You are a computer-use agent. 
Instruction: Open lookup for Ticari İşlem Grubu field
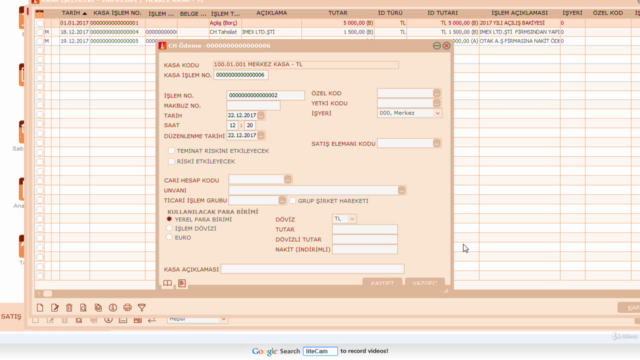[282, 200]
